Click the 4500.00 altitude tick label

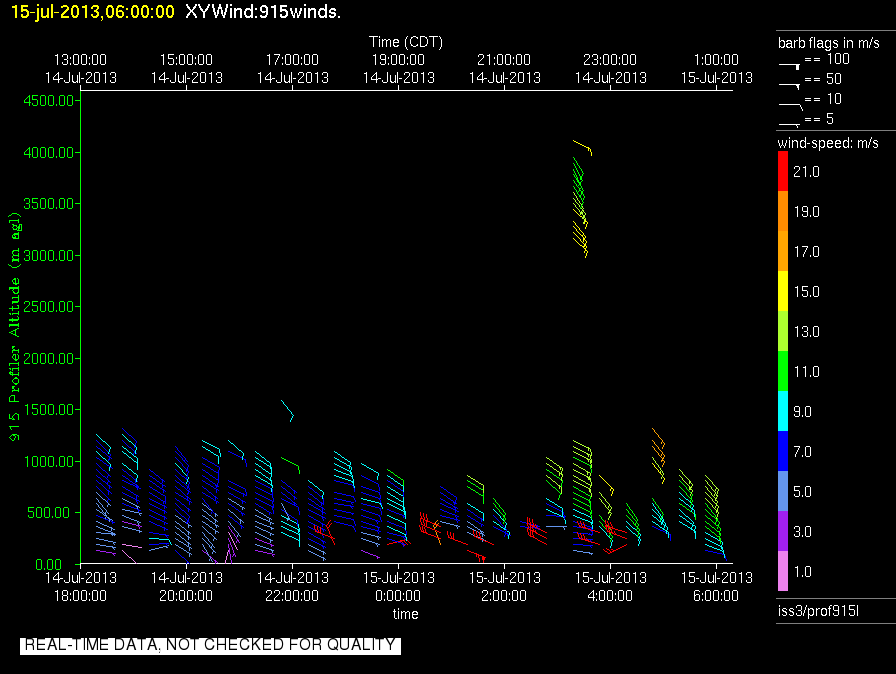[x=49, y=101]
